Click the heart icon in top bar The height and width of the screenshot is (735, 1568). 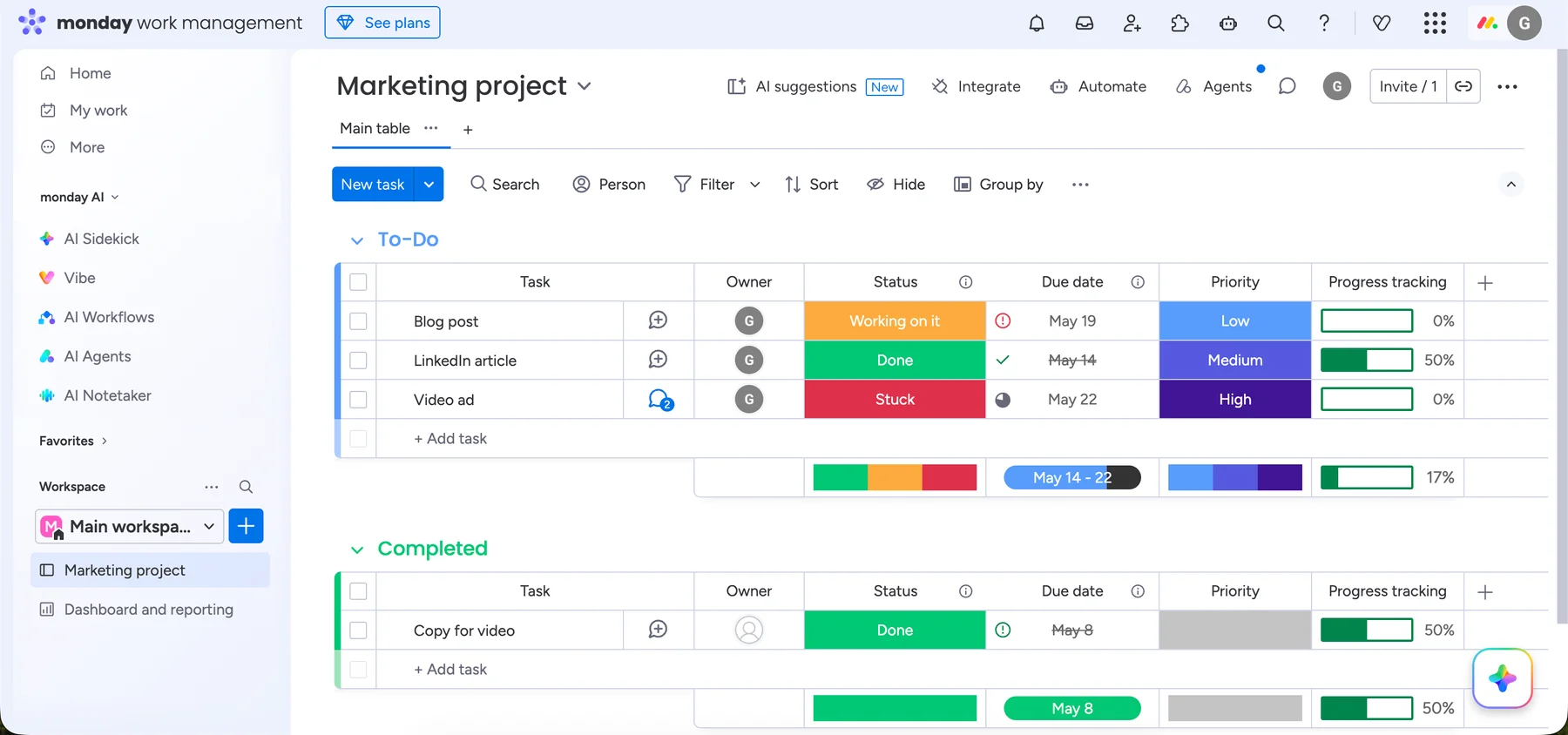(1382, 24)
